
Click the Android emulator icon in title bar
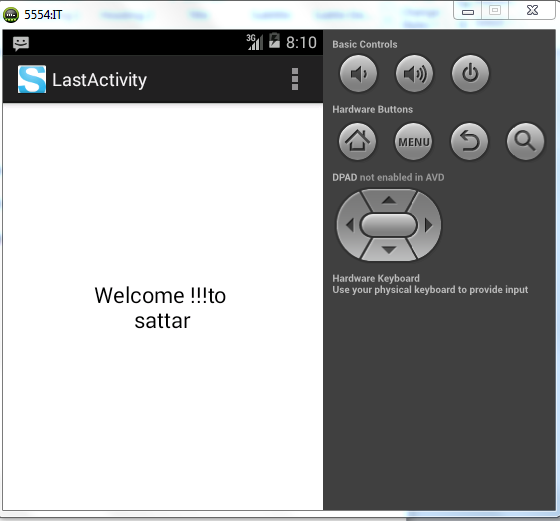point(11,15)
